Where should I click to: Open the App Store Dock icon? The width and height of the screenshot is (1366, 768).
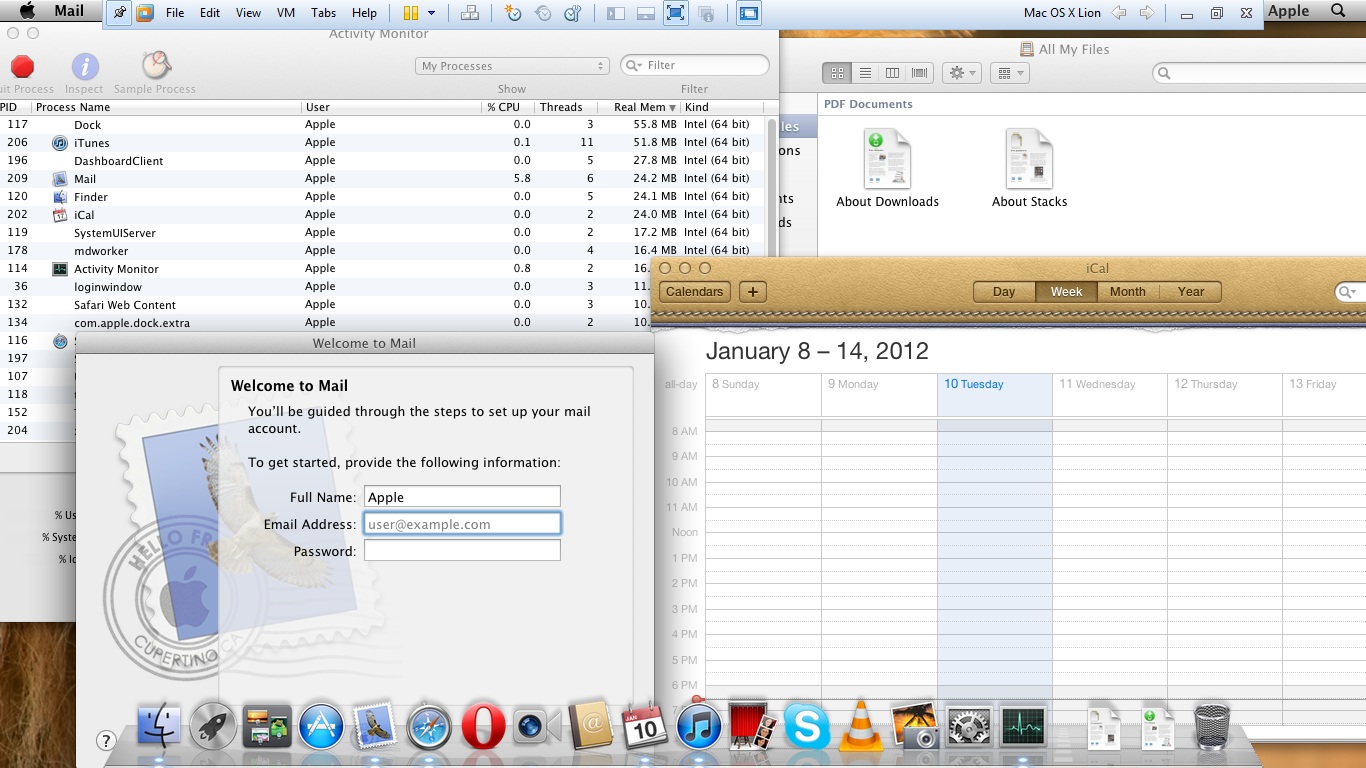321,727
